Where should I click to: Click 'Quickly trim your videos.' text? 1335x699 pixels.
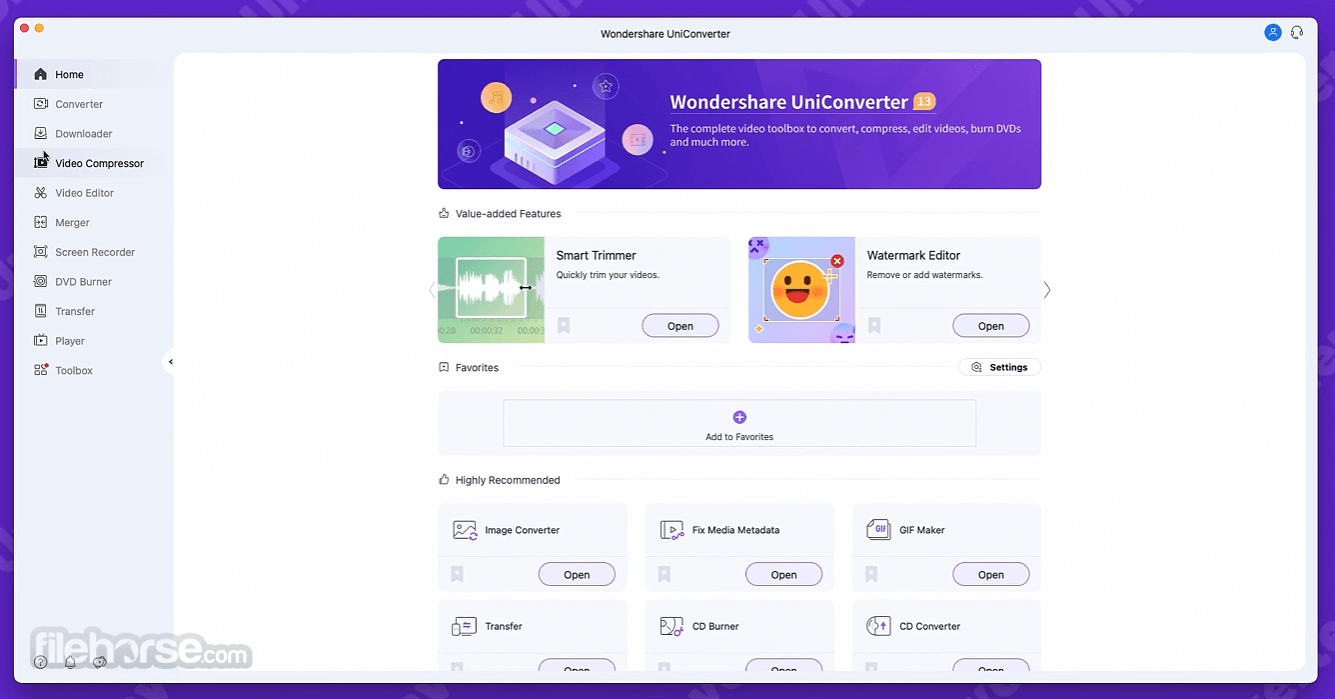pyautogui.click(x=608, y=275)
